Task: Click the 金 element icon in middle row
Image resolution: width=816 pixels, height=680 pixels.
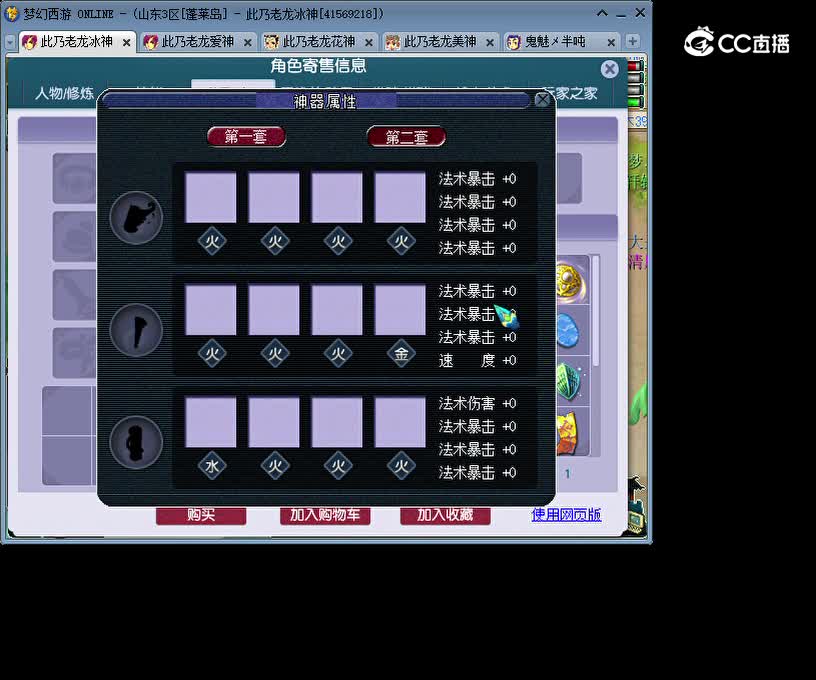Action: click(x=401, y=353)
